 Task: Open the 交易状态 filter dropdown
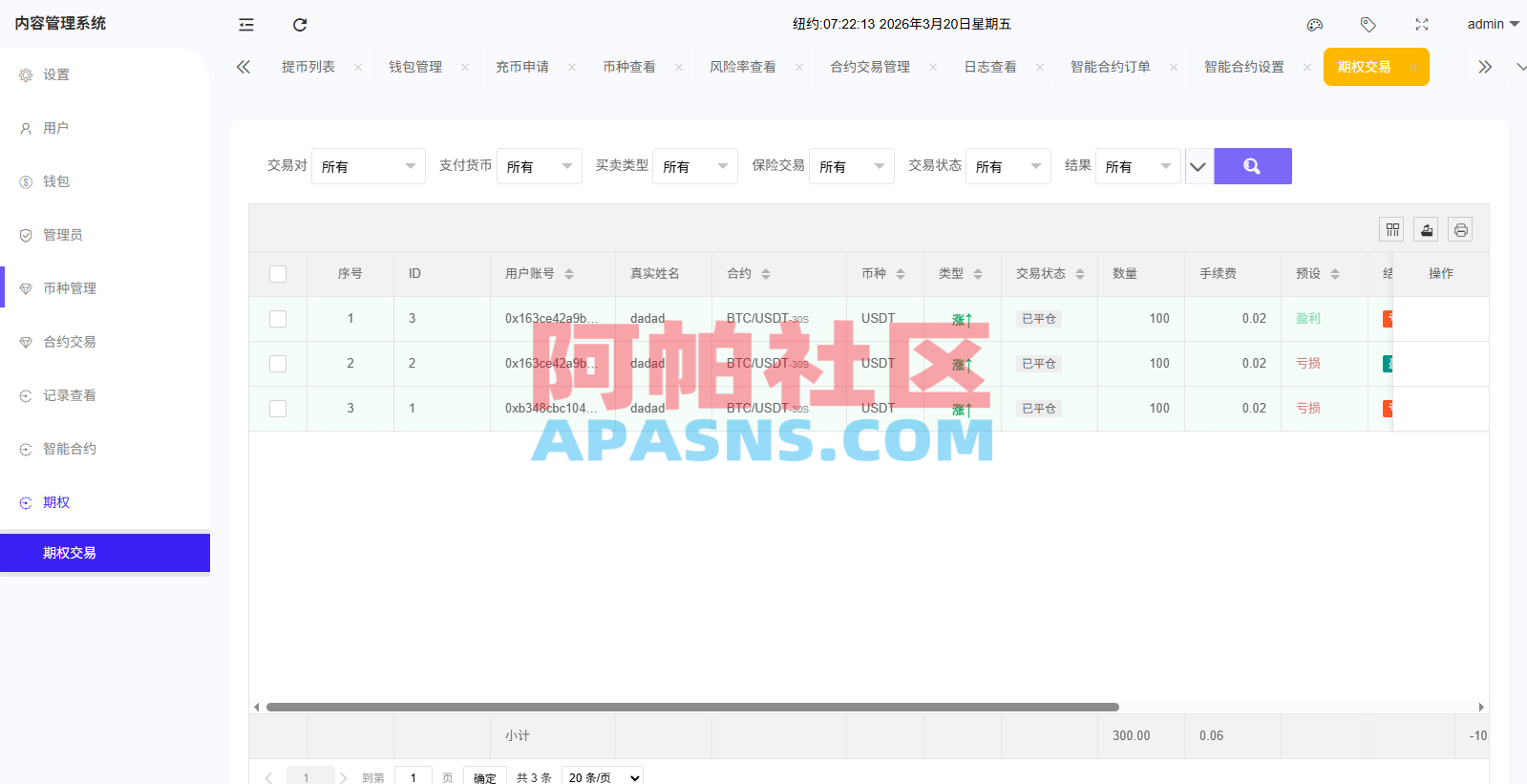point(1008,166)
